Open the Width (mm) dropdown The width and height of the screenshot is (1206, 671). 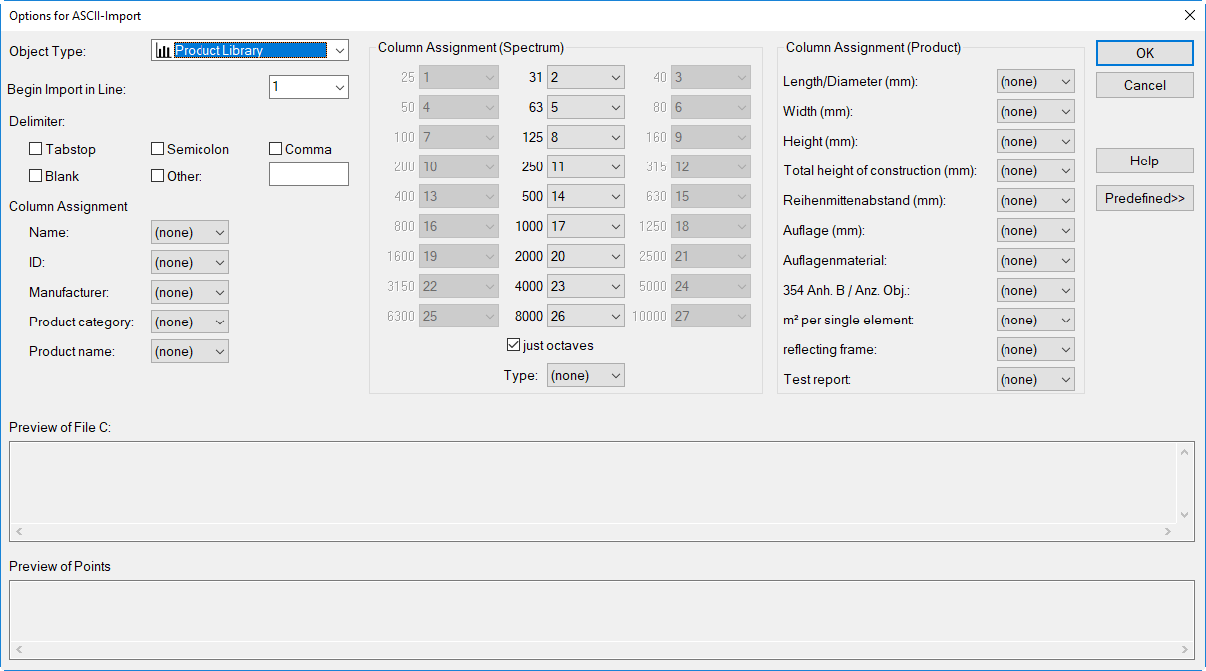(1036, 112)
